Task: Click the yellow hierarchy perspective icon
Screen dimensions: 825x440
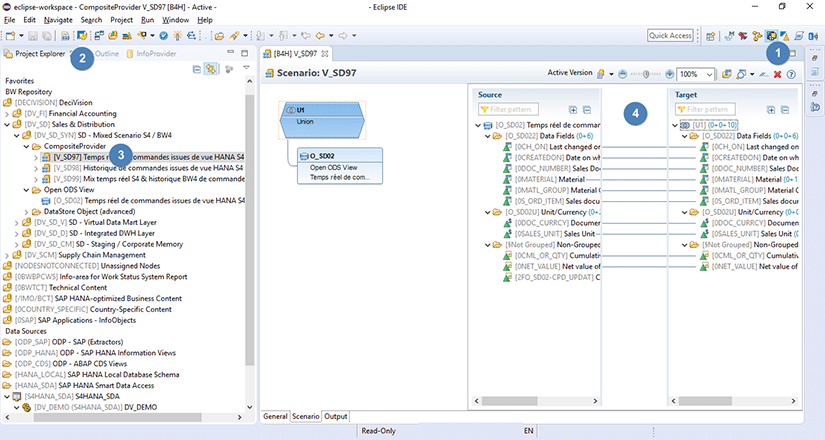Action: 757,36
